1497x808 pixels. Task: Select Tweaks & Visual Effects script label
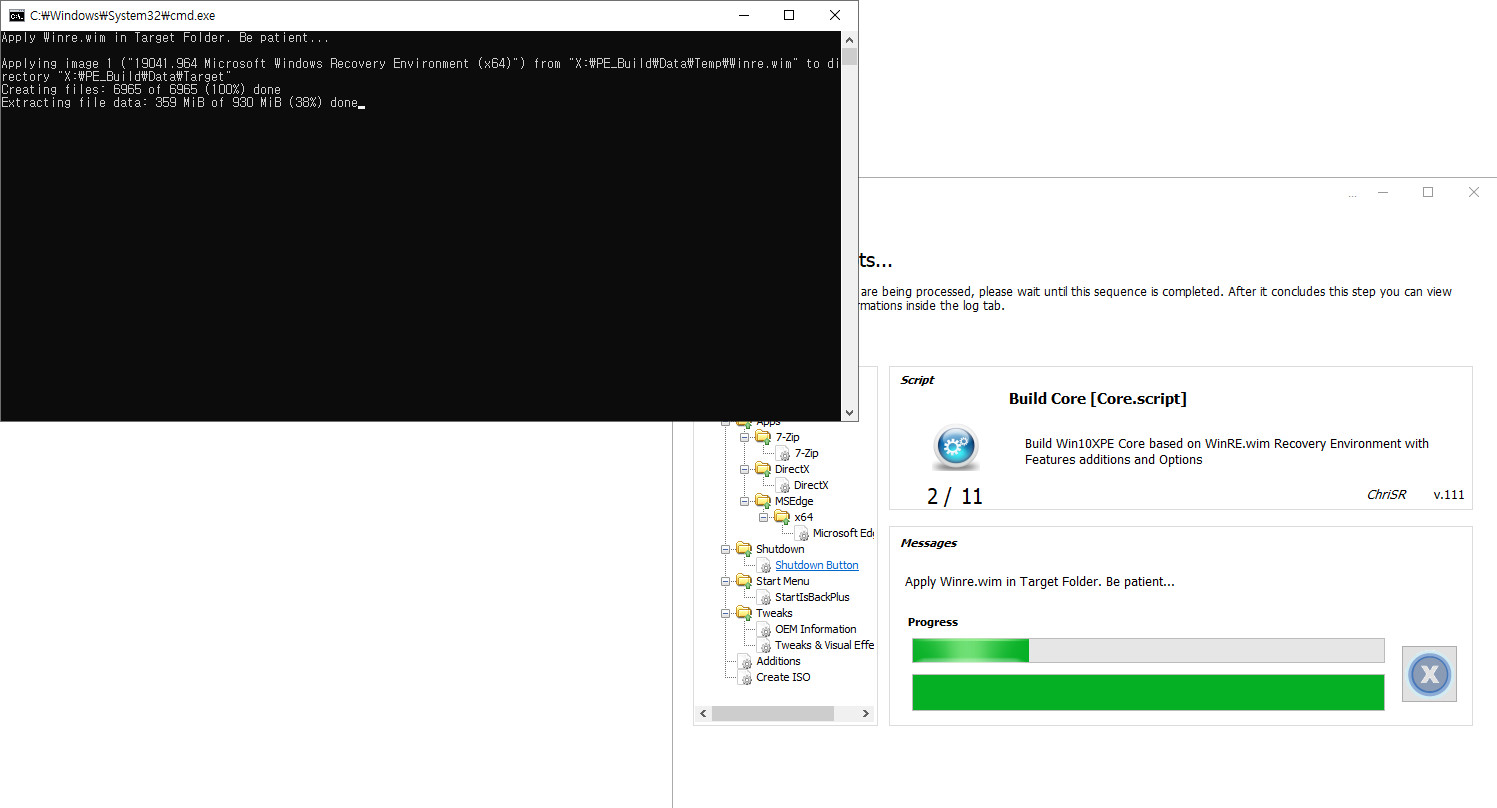point(824,645)
